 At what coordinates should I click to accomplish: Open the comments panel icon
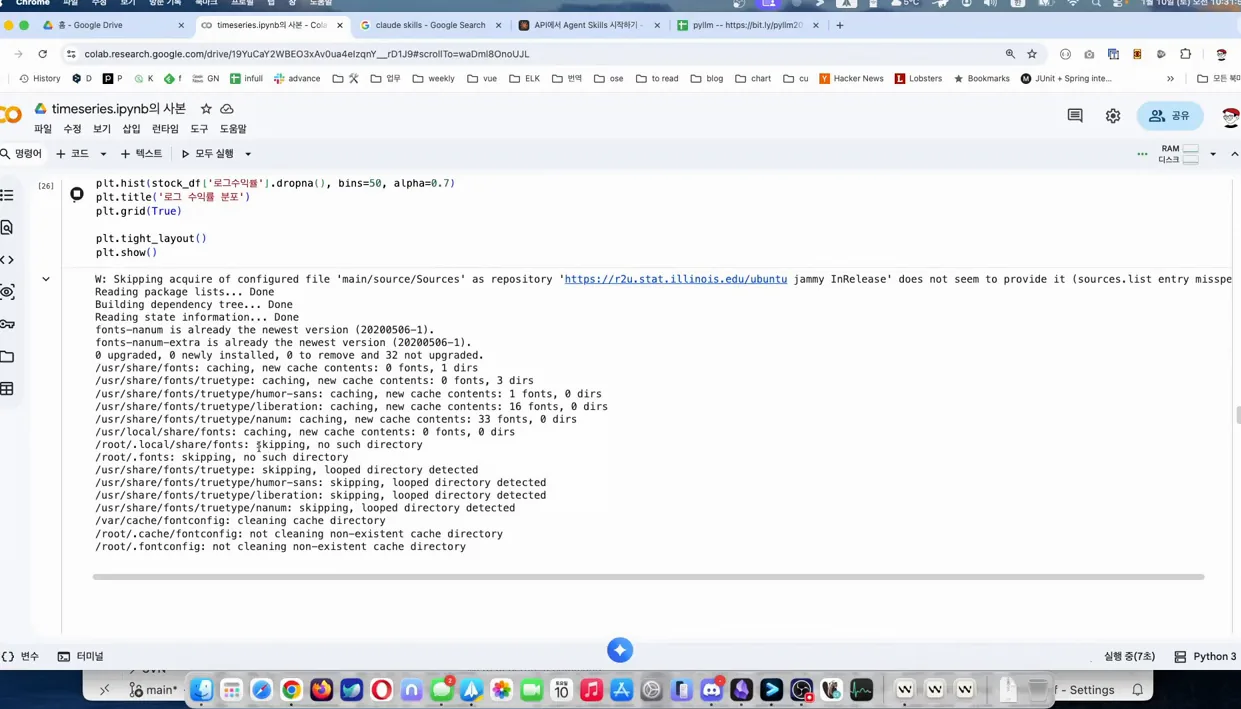(1075, 116)
